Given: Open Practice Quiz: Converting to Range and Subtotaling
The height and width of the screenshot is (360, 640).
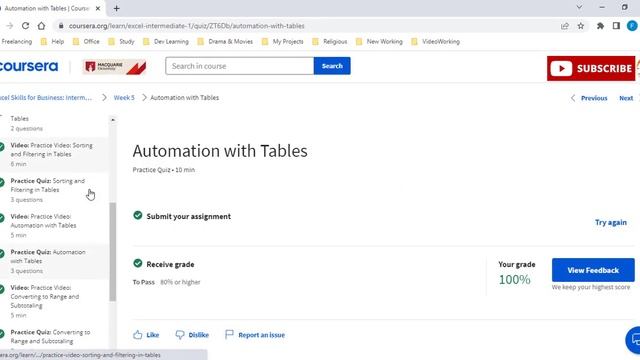Looking at the screenshot, I should point(50,337).
